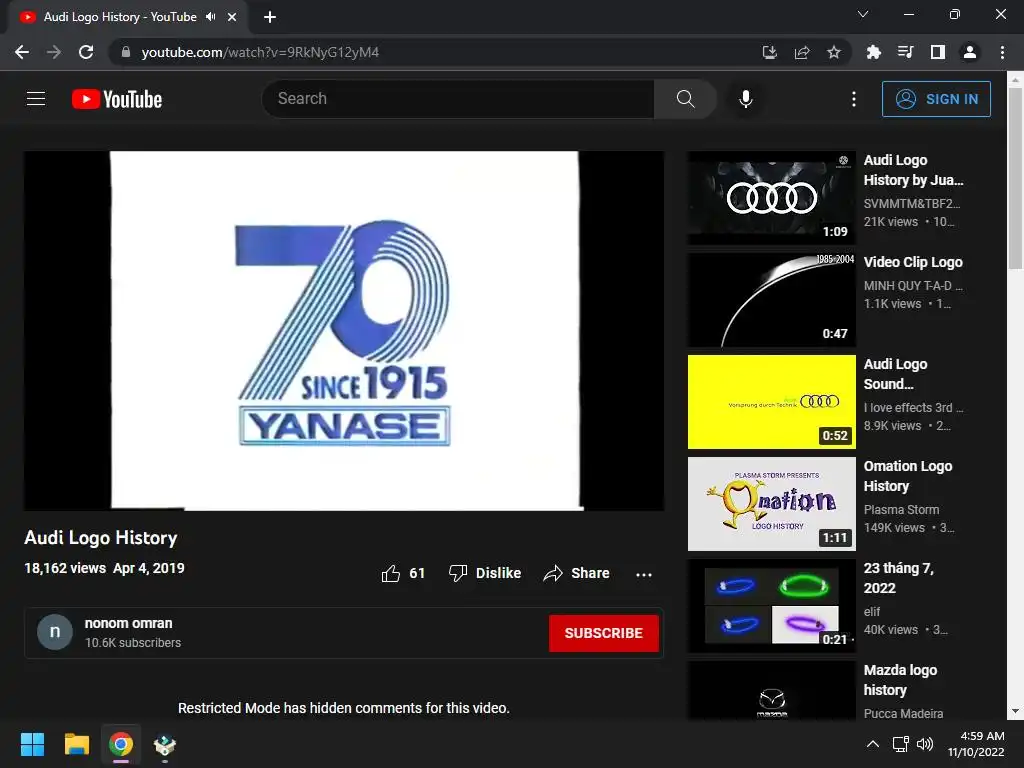Screen dimensions: 1024x768
Task: Click the SIGN IN button
Action: click(x=936, y=99)
